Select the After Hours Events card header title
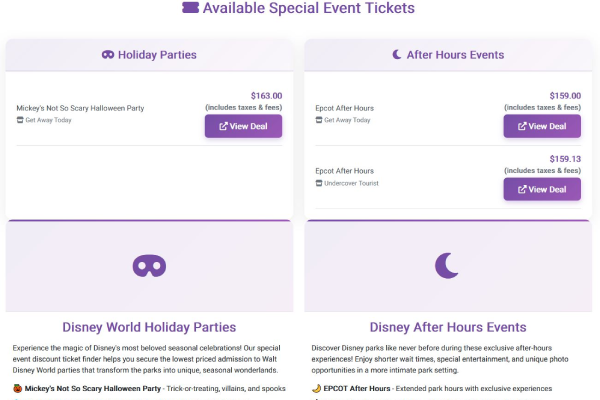The width and height of the screenshot is (600, 400). coord(455,55)
